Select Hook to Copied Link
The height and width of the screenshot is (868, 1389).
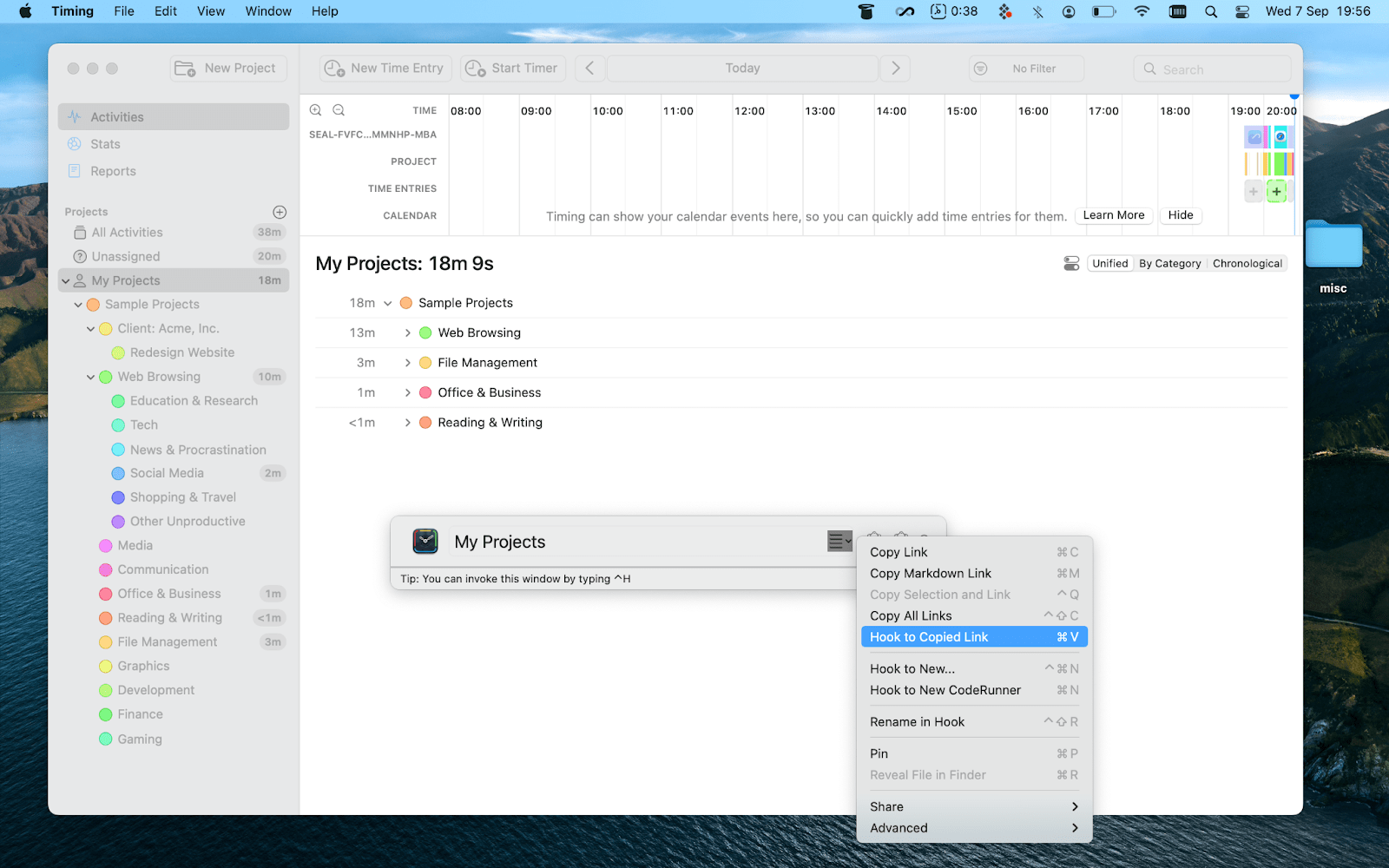point(974,637)
